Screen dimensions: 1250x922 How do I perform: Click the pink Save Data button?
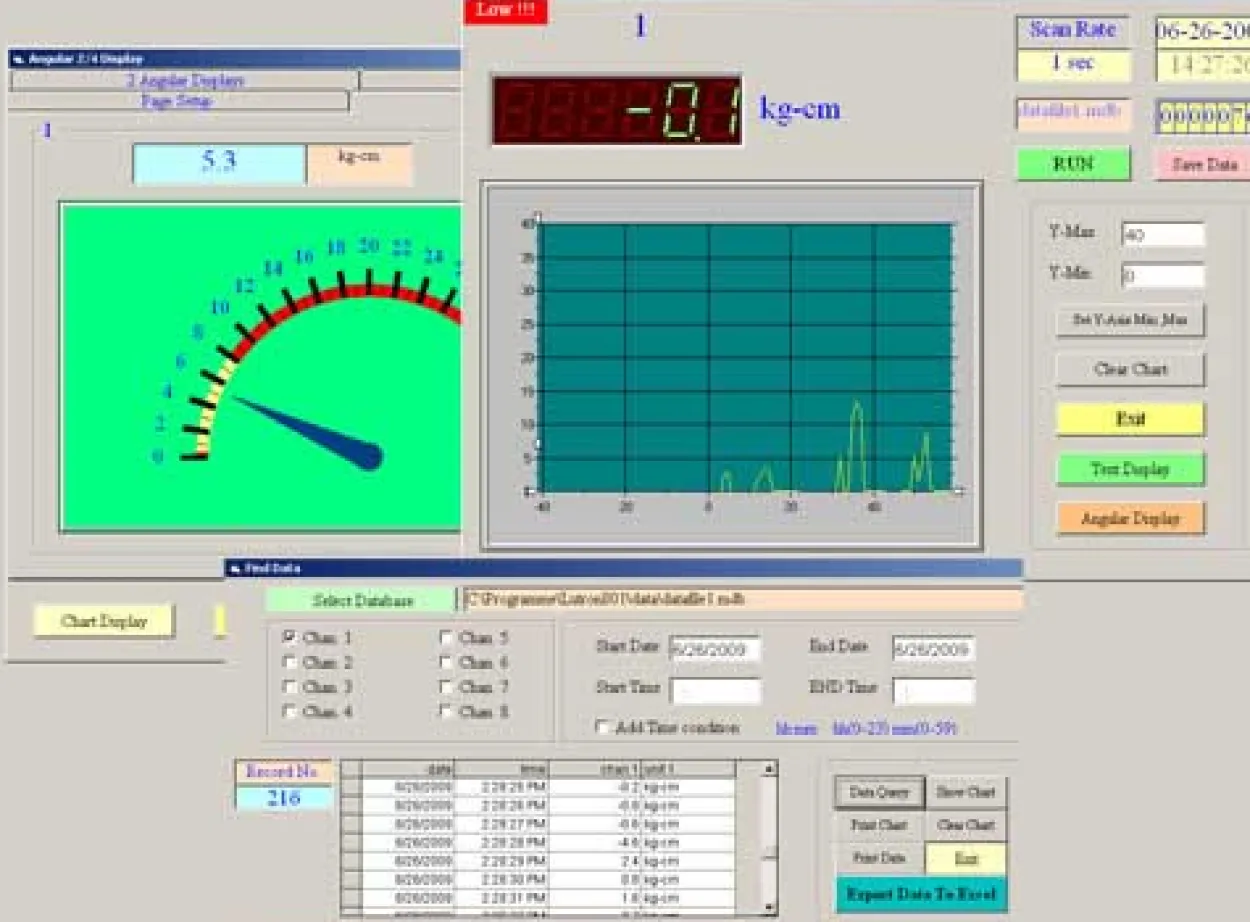tap(1203, 164)
